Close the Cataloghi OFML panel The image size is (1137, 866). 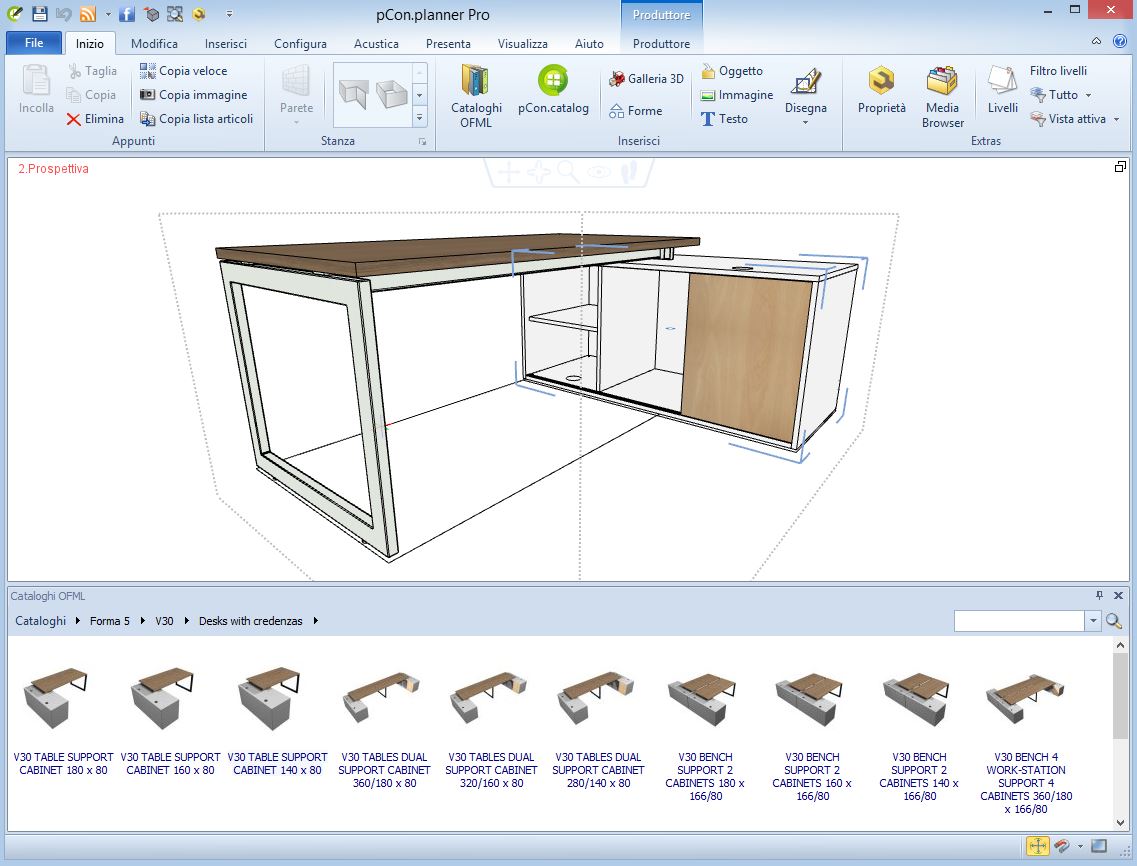pos(1118,595)
